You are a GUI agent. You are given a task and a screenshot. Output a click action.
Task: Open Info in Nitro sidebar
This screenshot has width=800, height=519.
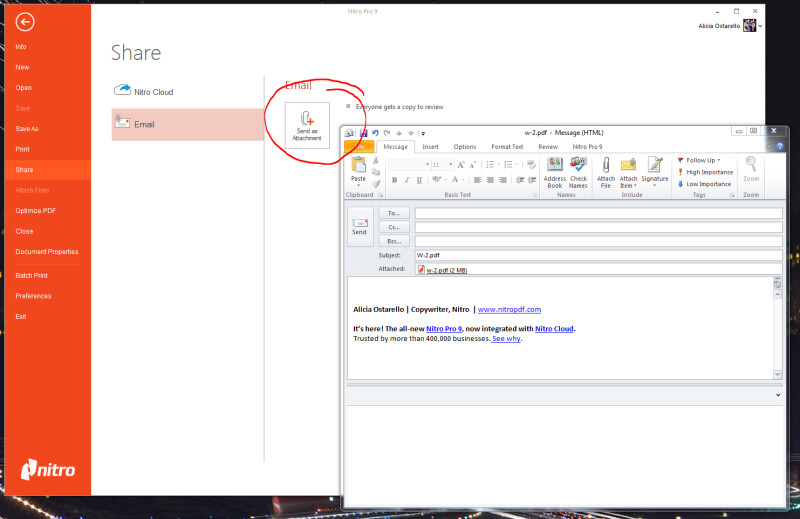[21, 46]
